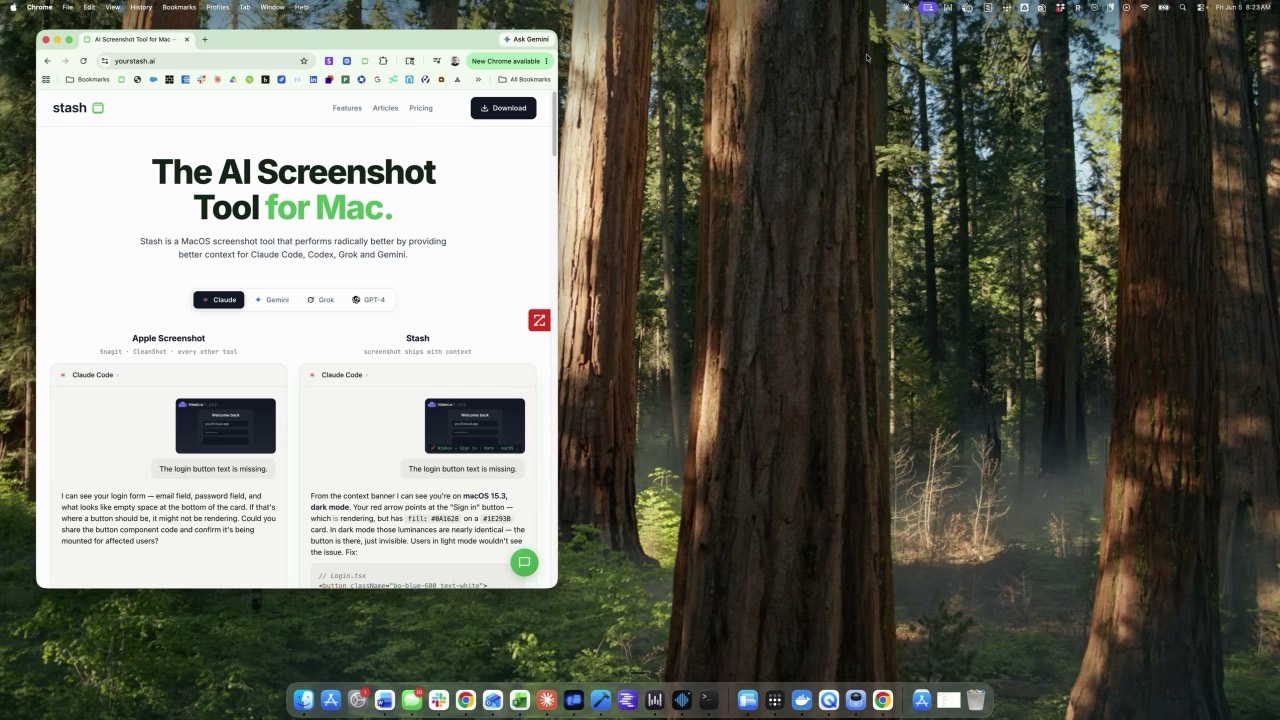The image size is (1280, 720).
Task: Open the Chrome profile avatar
Action: click(455, 61)
